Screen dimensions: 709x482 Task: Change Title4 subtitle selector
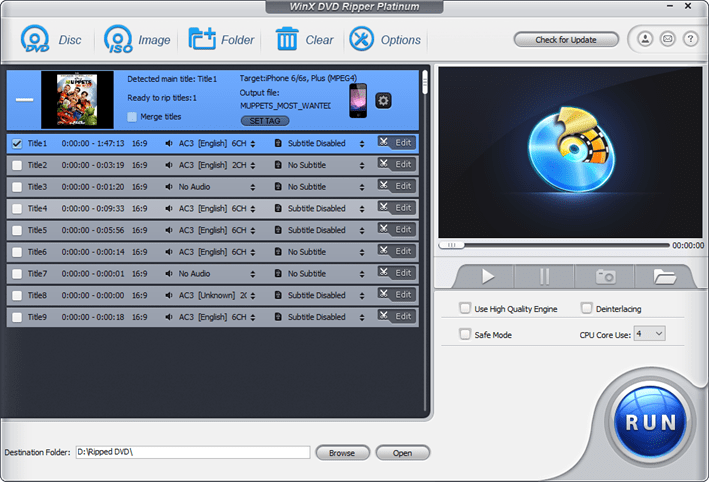[362, 209]
